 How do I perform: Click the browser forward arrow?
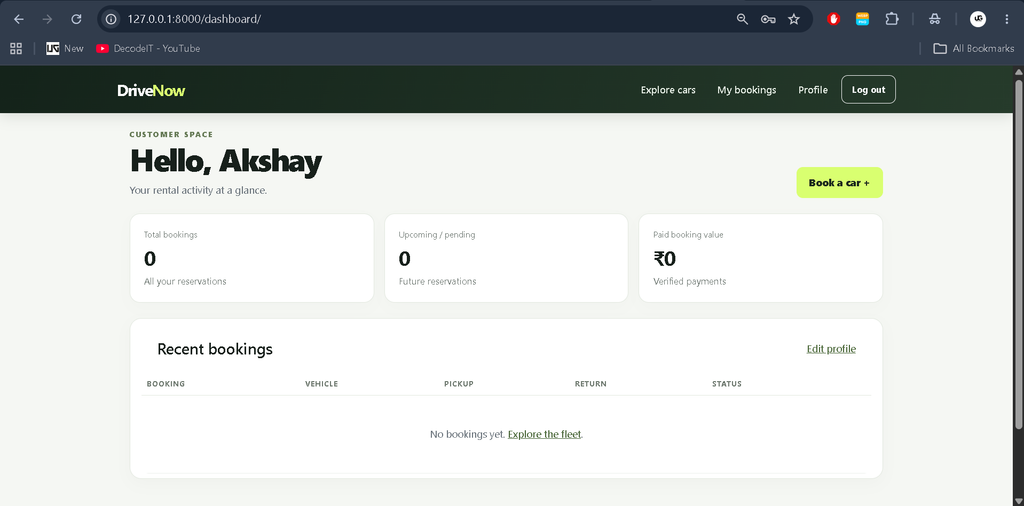coord(47,19)
